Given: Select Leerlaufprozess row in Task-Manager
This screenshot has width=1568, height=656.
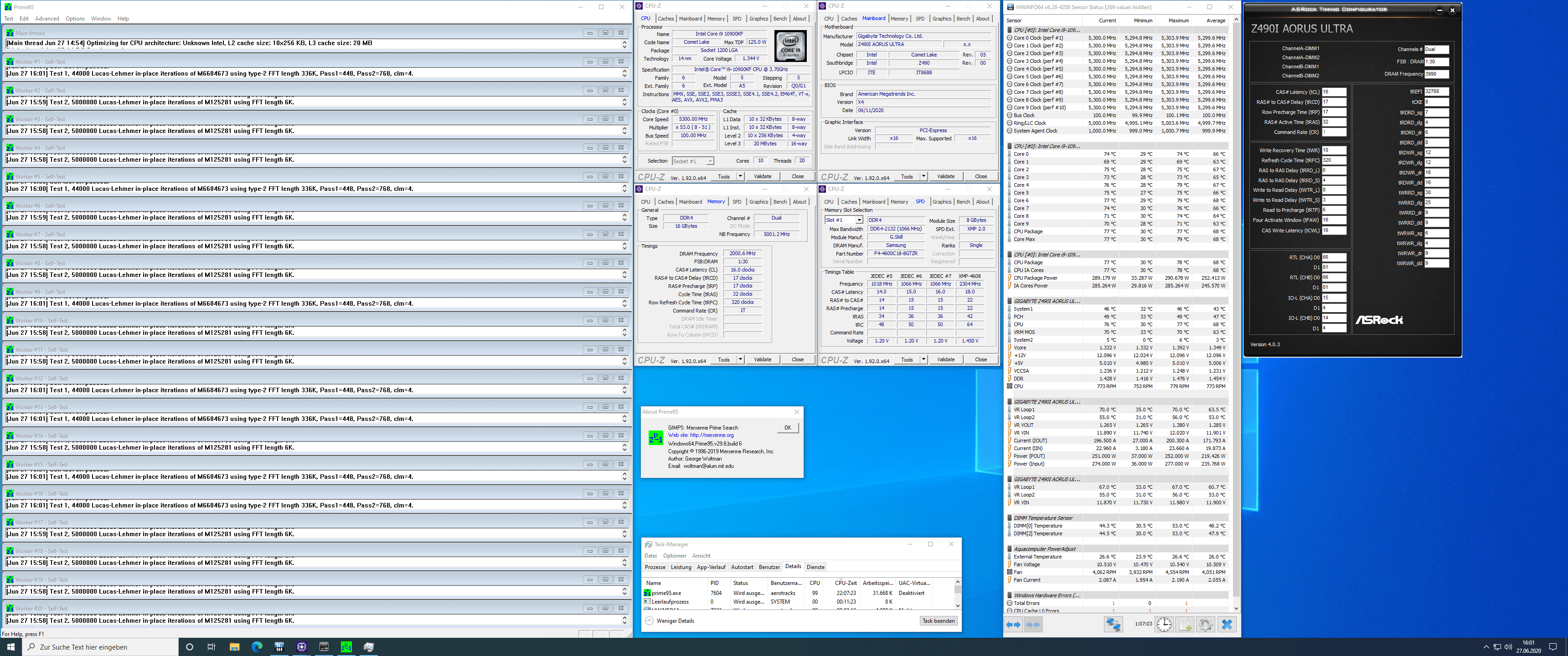Looking at the screenshot, I should [x=797, y=602].
